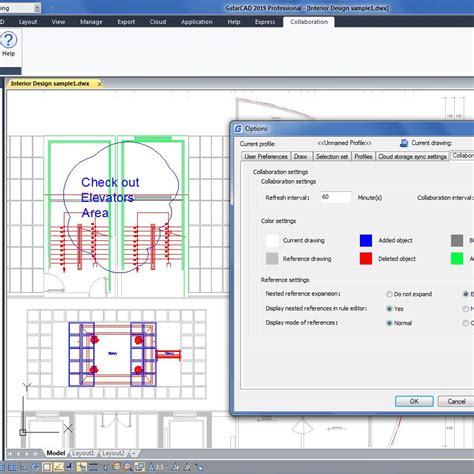Click the status bar icon right of the magnifier
Screen dimensions: 474x474
point(140,467)
